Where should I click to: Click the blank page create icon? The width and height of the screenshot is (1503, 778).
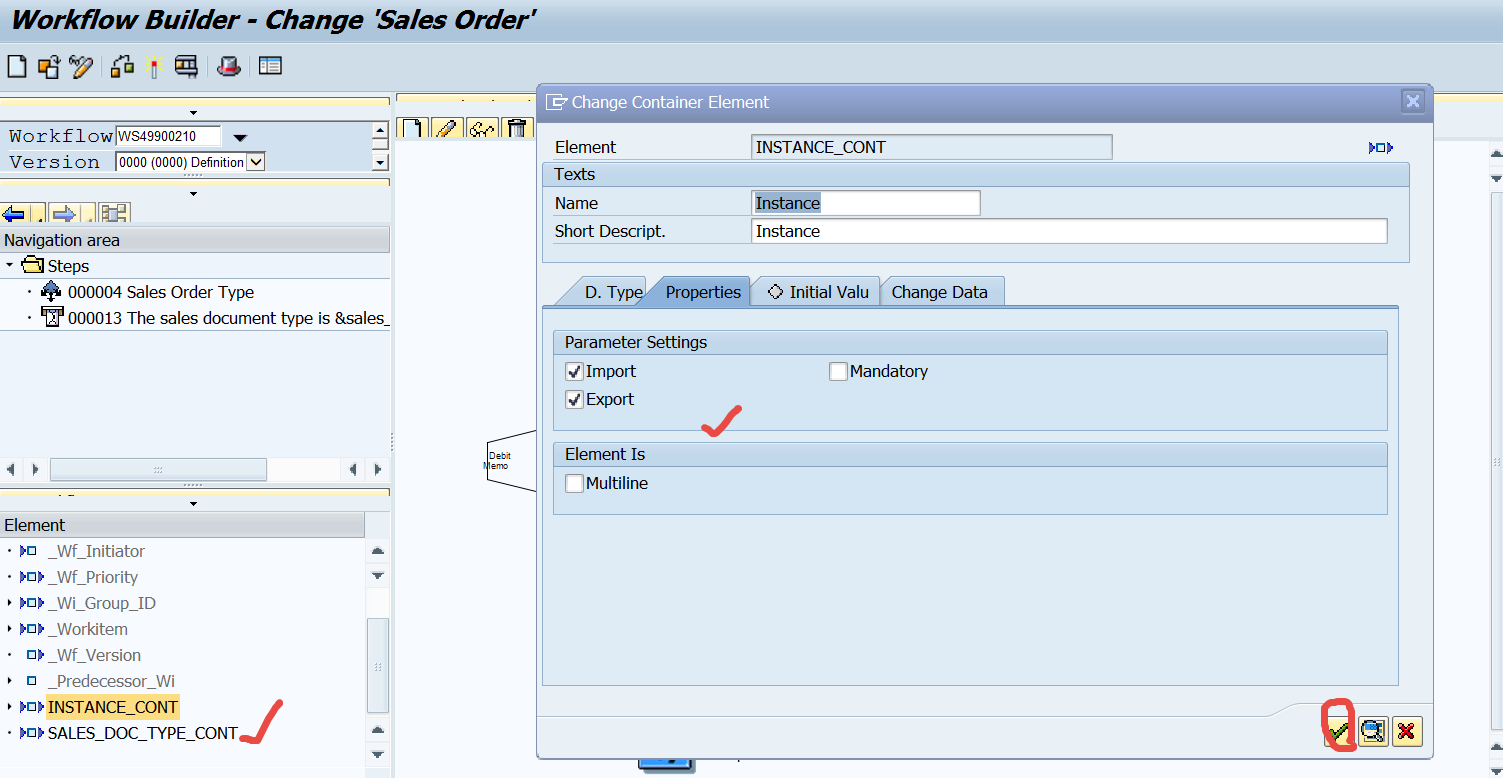(17, 67)
